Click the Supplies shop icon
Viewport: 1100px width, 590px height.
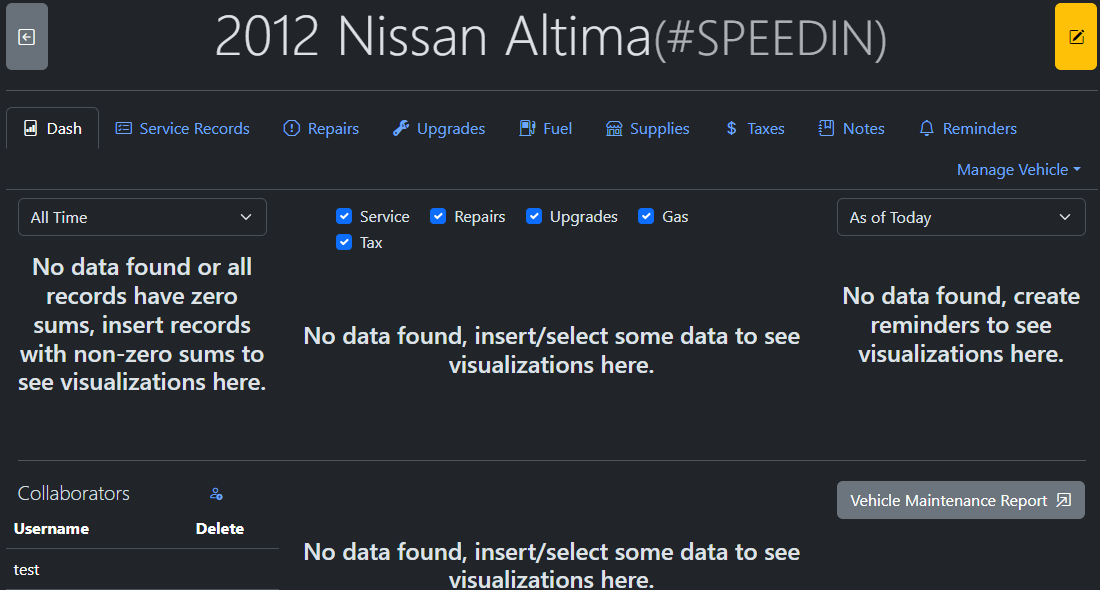pos(614,128)
